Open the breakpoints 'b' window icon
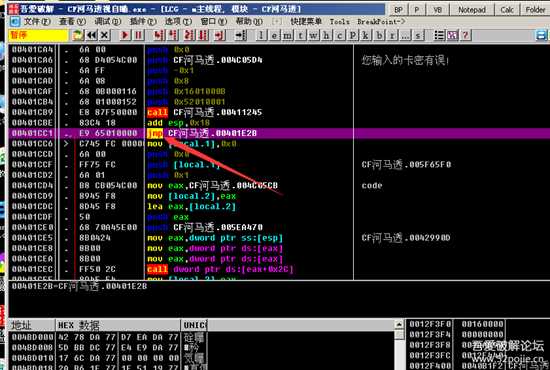 [379, 35]
